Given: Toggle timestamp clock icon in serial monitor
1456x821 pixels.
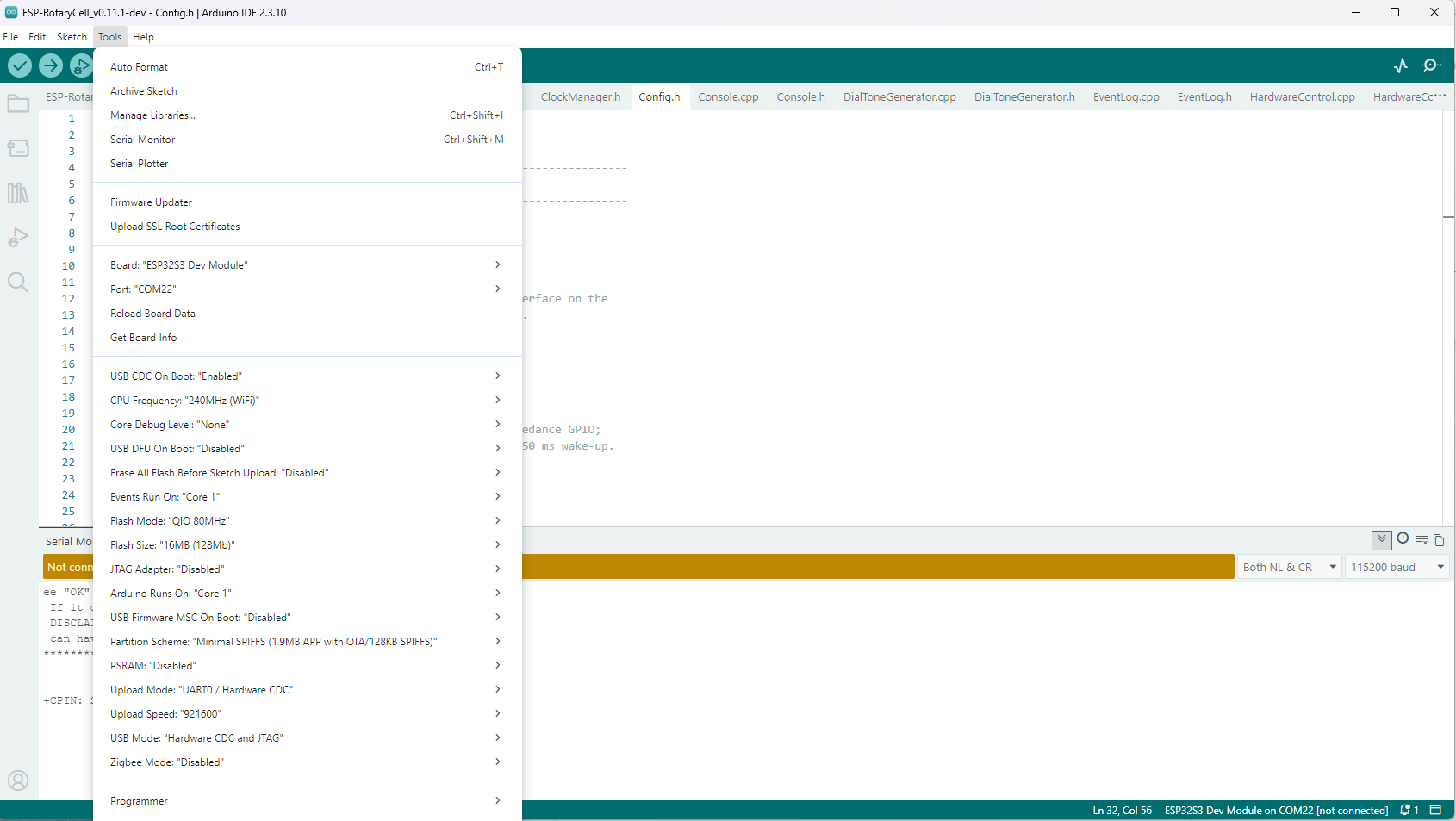Looking at the screenshot, I should click(1403, 538).
